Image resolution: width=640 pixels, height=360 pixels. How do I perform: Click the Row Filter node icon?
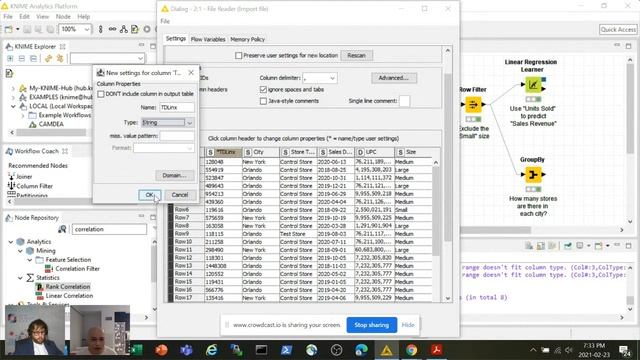coord(473,104)
